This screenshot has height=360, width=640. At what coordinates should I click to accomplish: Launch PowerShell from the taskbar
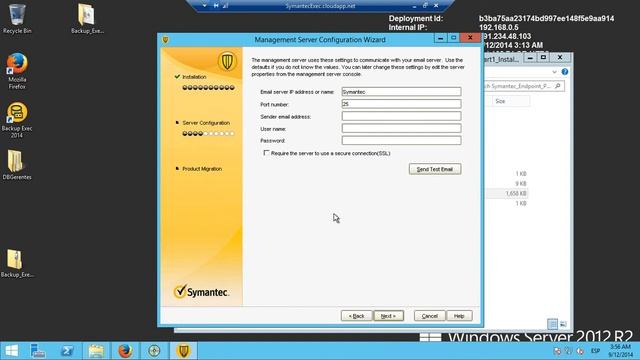click(67, 351)
